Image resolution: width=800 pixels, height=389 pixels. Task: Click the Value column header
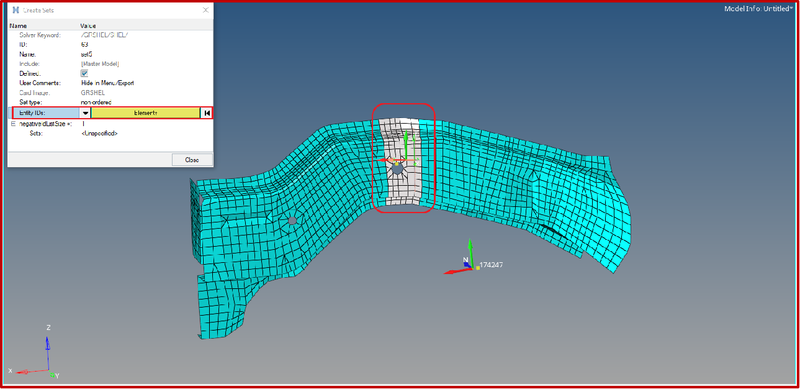88,26
